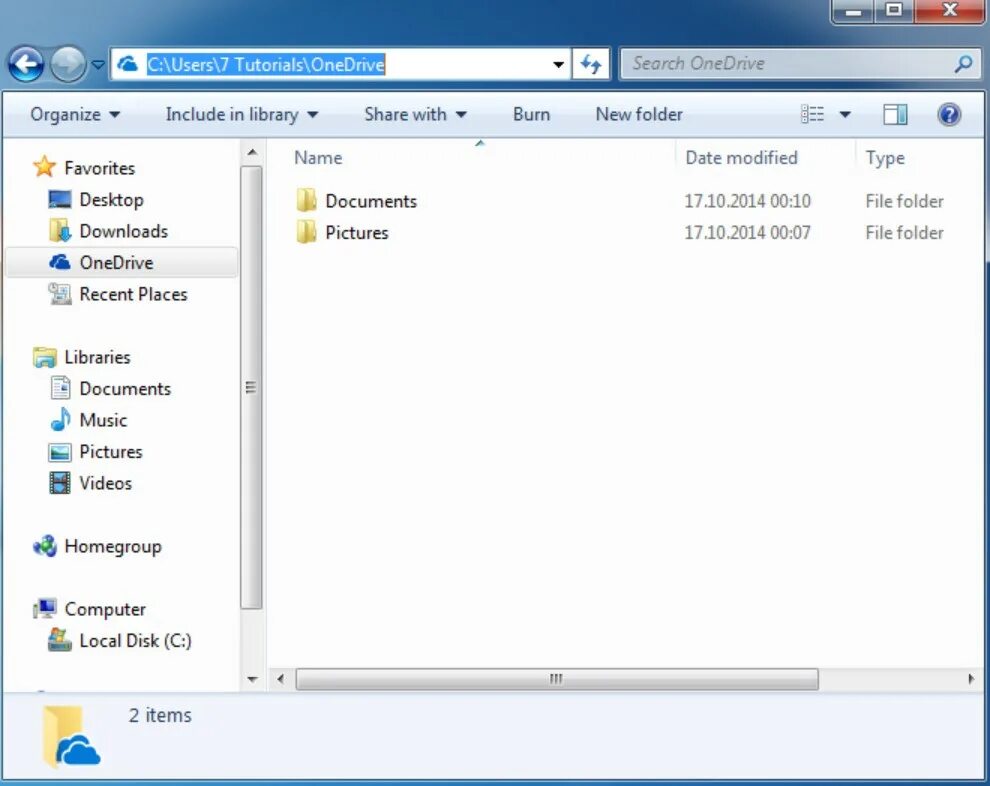Screen dimensions: 990x786
Task: Refresh the folder with the refresh button
Action: [591, 64]
